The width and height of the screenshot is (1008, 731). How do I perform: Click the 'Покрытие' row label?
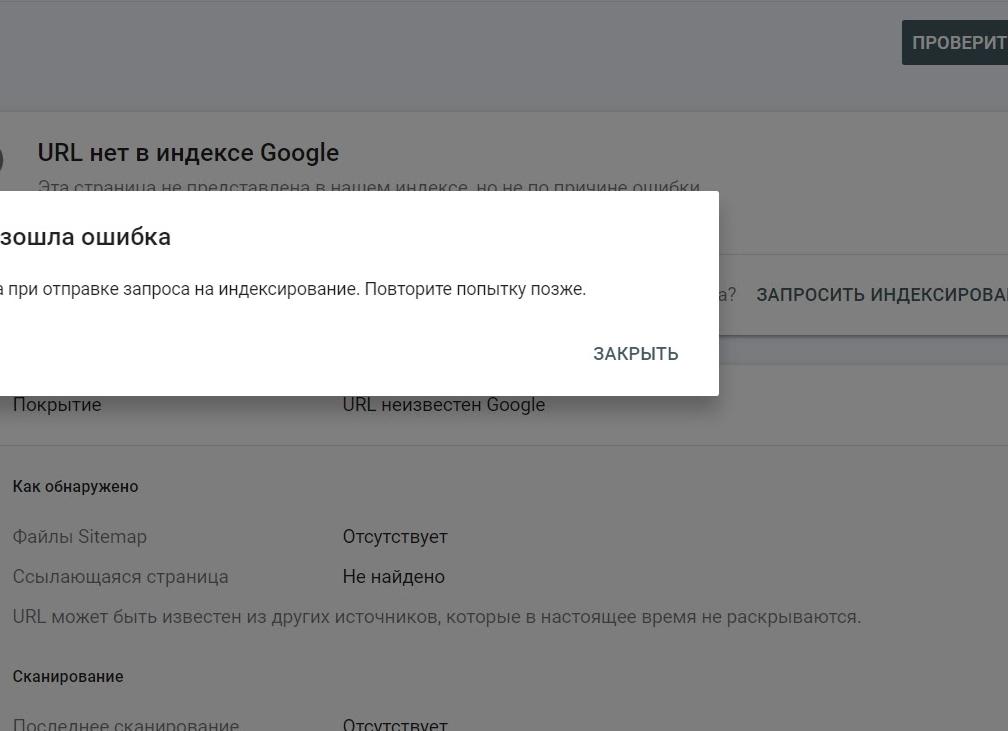pos(57,404)
